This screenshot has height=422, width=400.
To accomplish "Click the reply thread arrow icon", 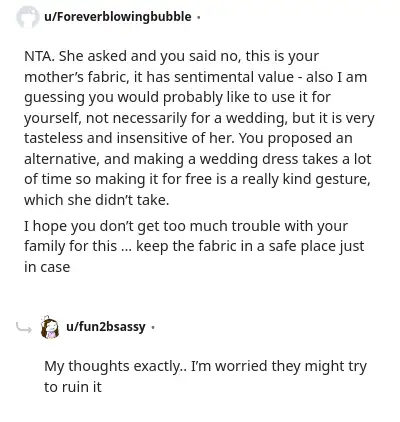I will (24, 328).
